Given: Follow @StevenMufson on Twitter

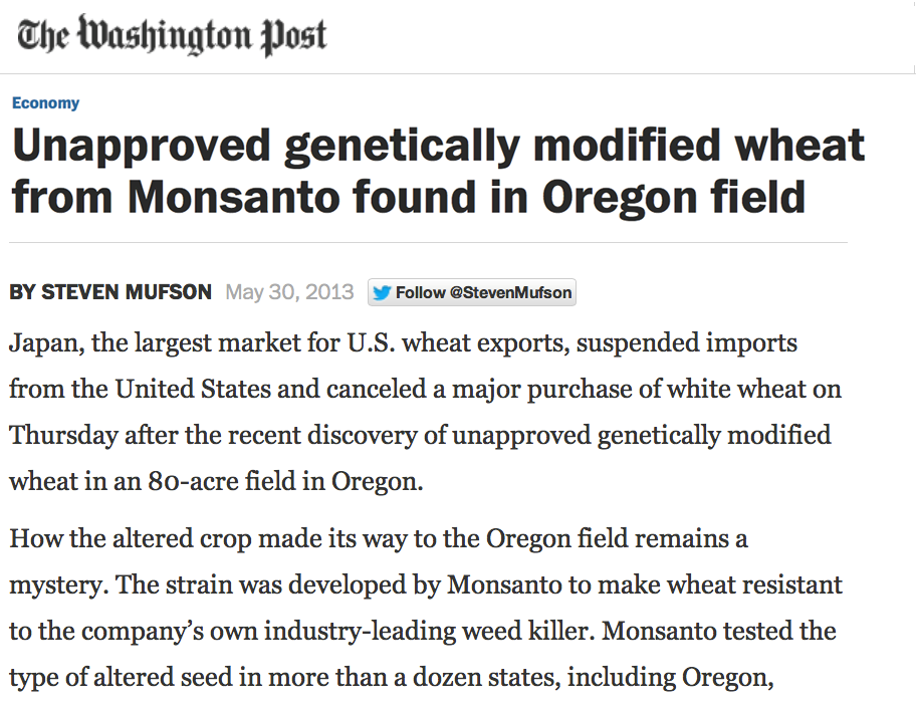Looking at the screenshot, I should click(x=472, y=293).
